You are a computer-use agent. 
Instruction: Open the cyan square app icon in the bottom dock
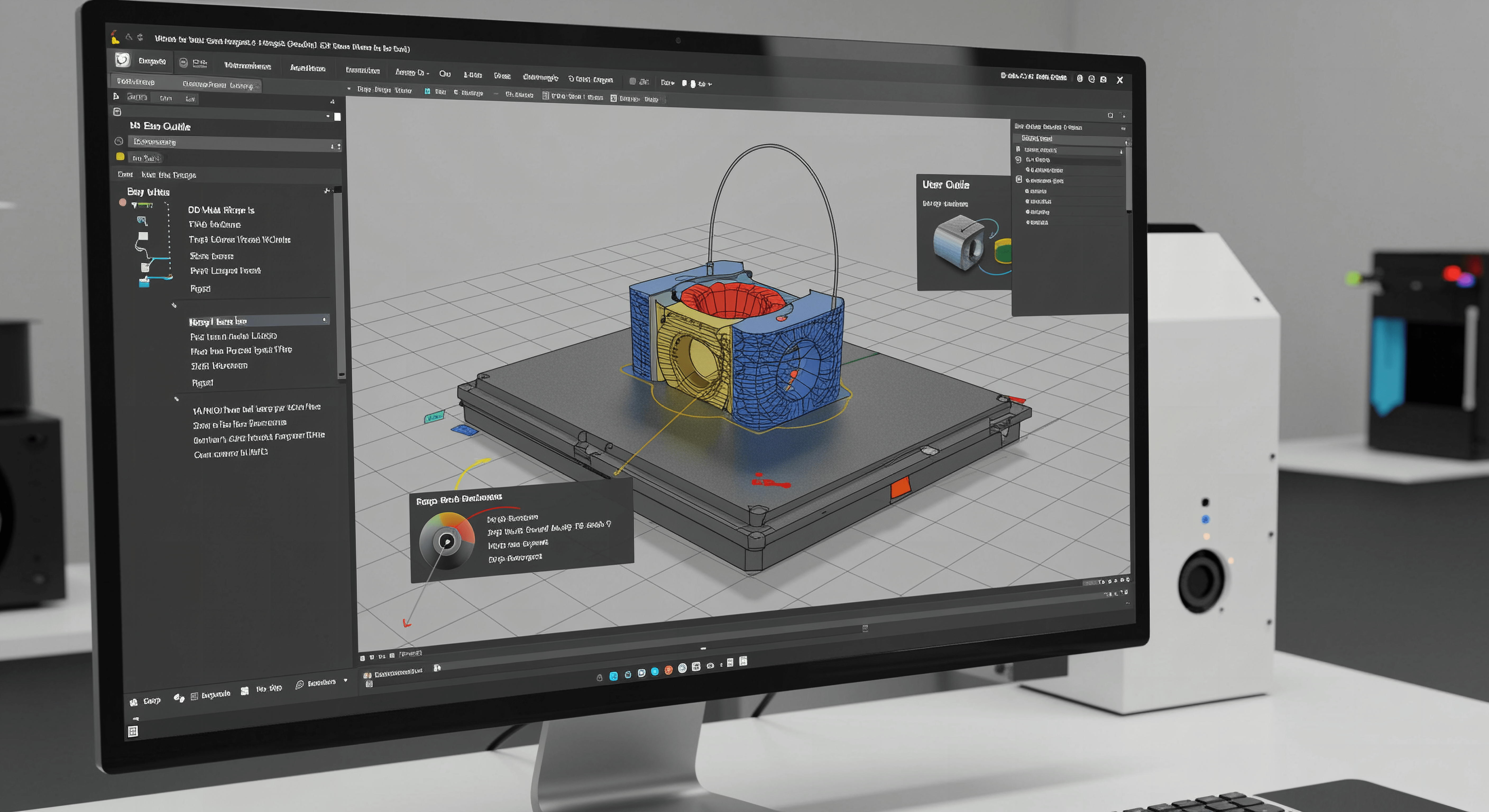pos(613,676)
